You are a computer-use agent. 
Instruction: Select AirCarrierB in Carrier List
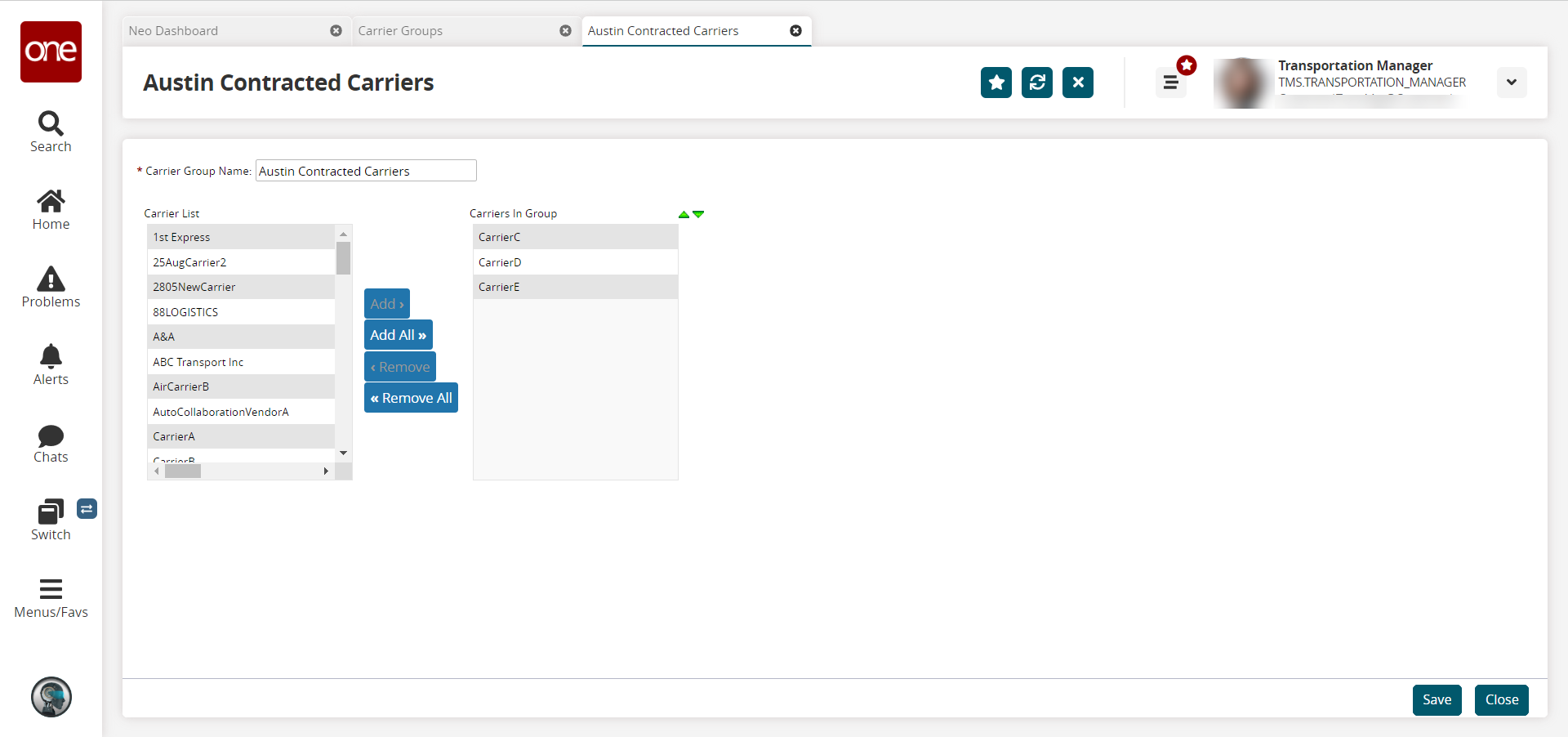241,386
